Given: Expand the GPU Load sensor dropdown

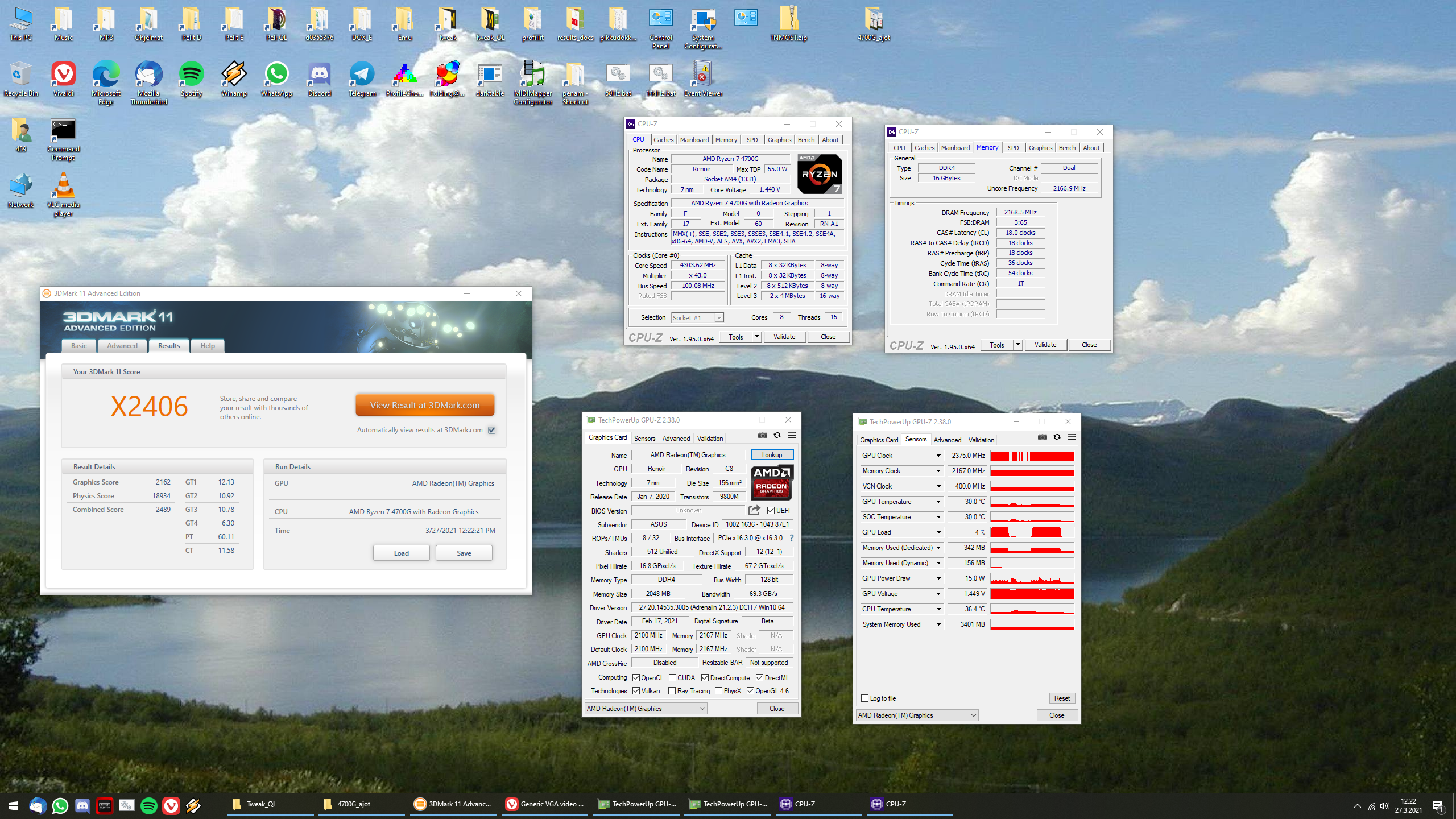Looking at the screenshot, I should click(938, 532).
